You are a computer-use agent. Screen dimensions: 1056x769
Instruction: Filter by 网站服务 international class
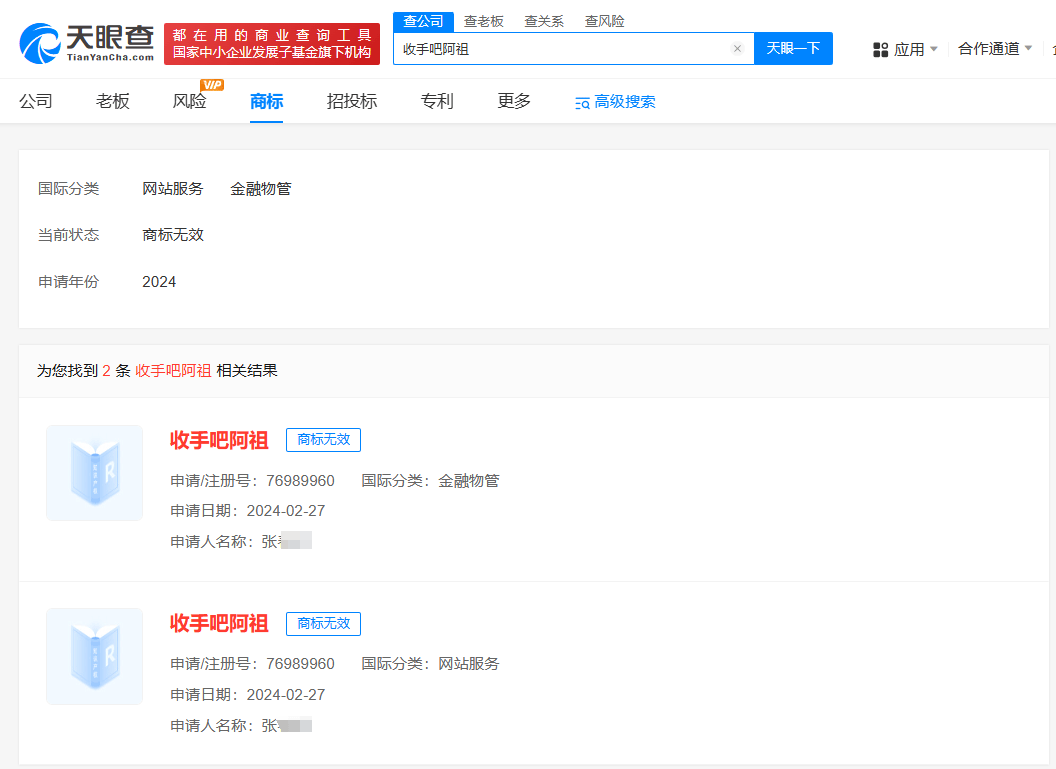pyautogui.click(x=173, y=188)
